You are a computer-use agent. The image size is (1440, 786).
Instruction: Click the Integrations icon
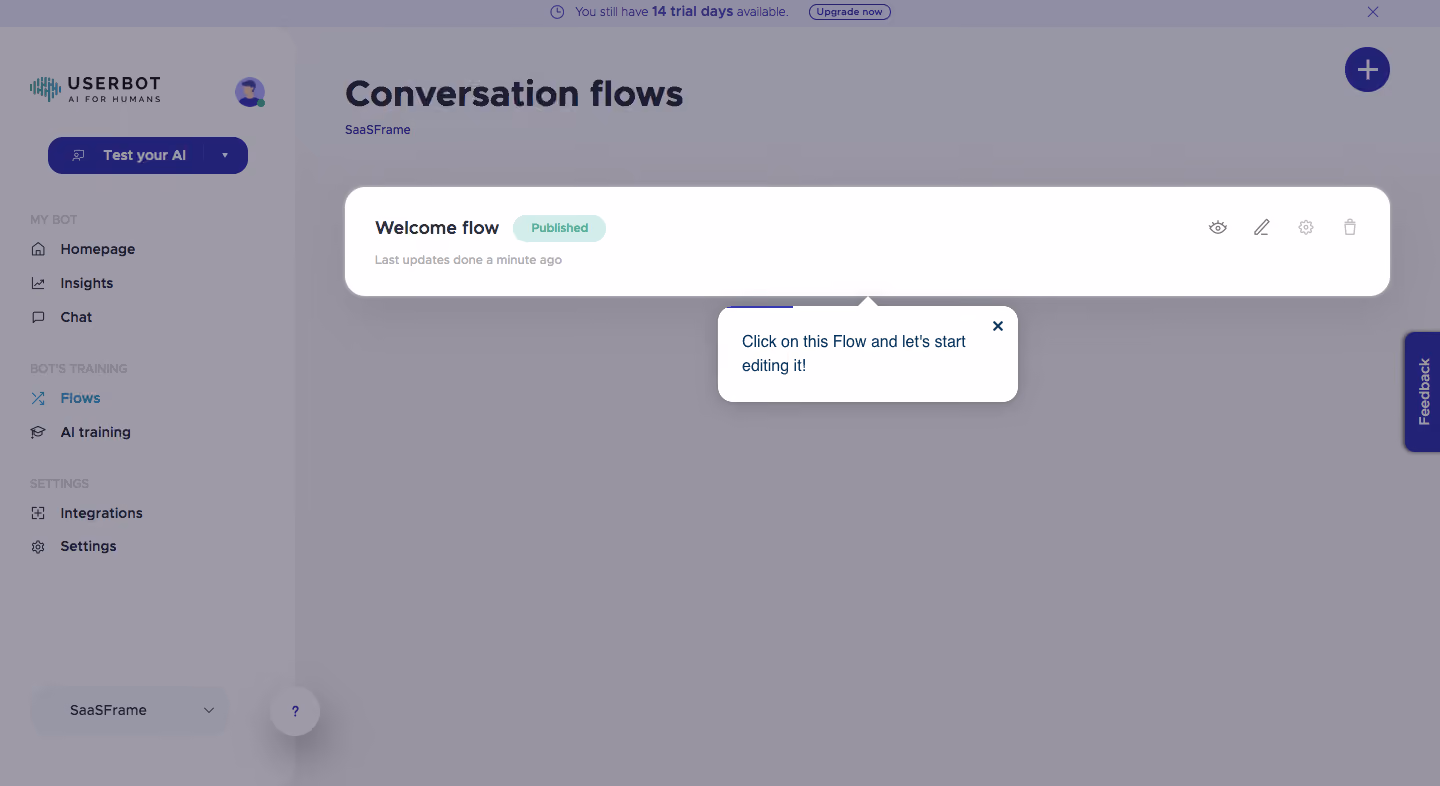[x=38, y=513]
